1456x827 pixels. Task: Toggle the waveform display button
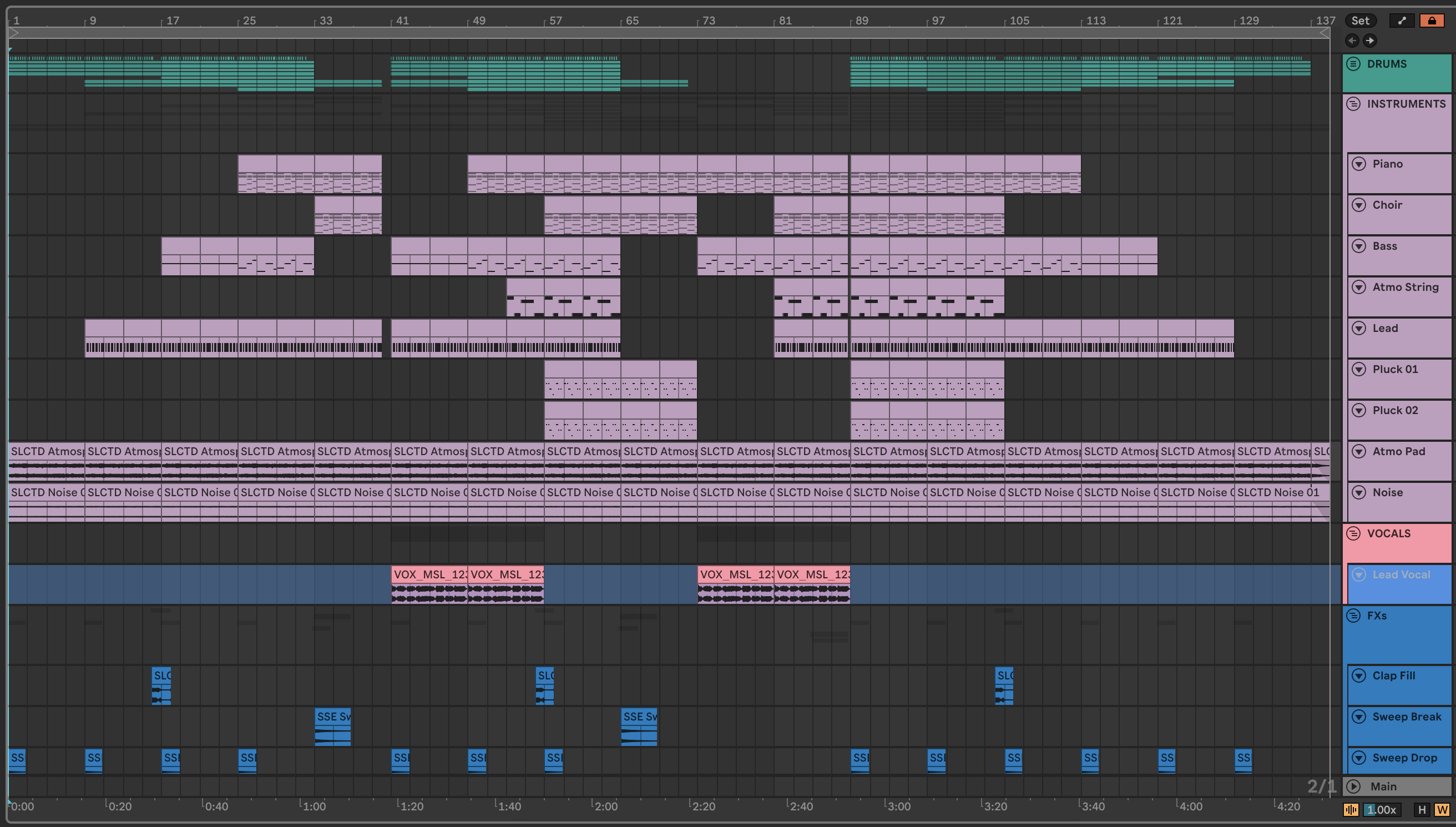(1351, 810)
